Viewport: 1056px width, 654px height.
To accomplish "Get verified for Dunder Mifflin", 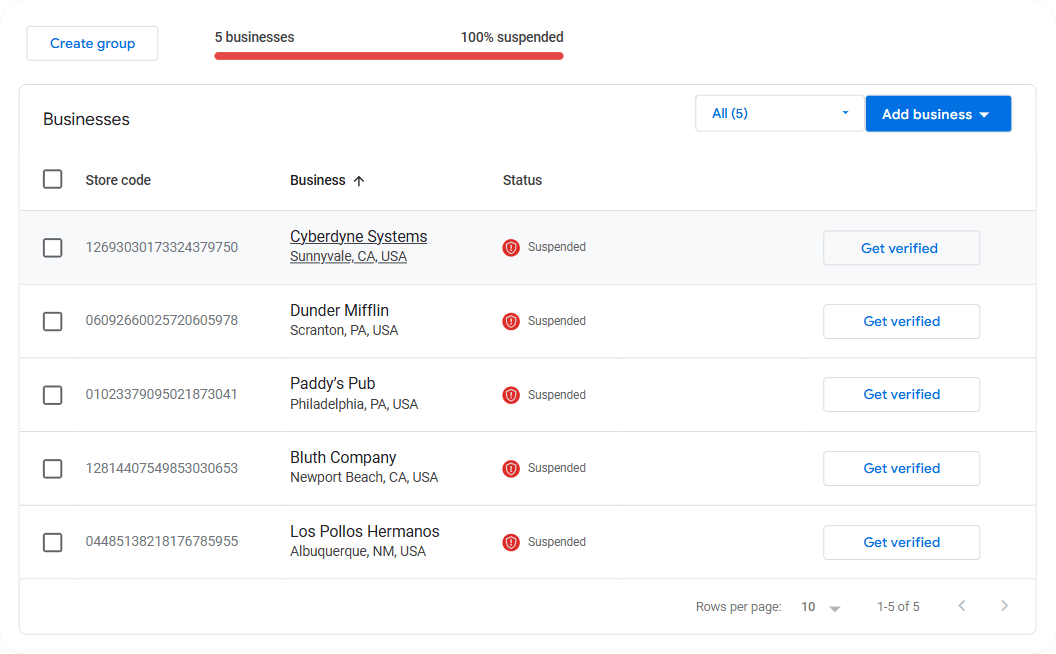I will click(x=901, y=321).
